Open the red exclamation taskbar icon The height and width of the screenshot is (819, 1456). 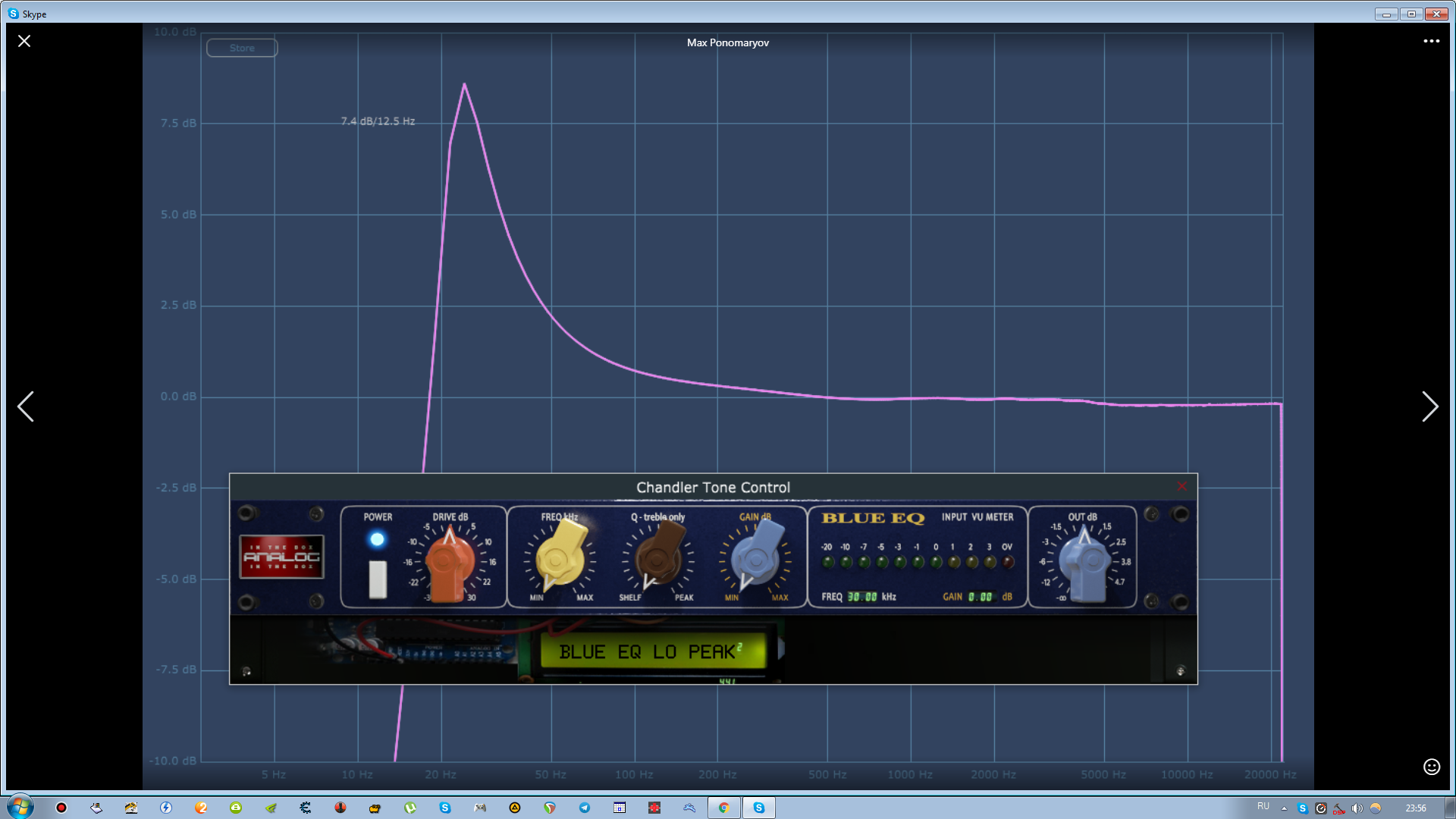pyautogui.click(x=340, y=808)
